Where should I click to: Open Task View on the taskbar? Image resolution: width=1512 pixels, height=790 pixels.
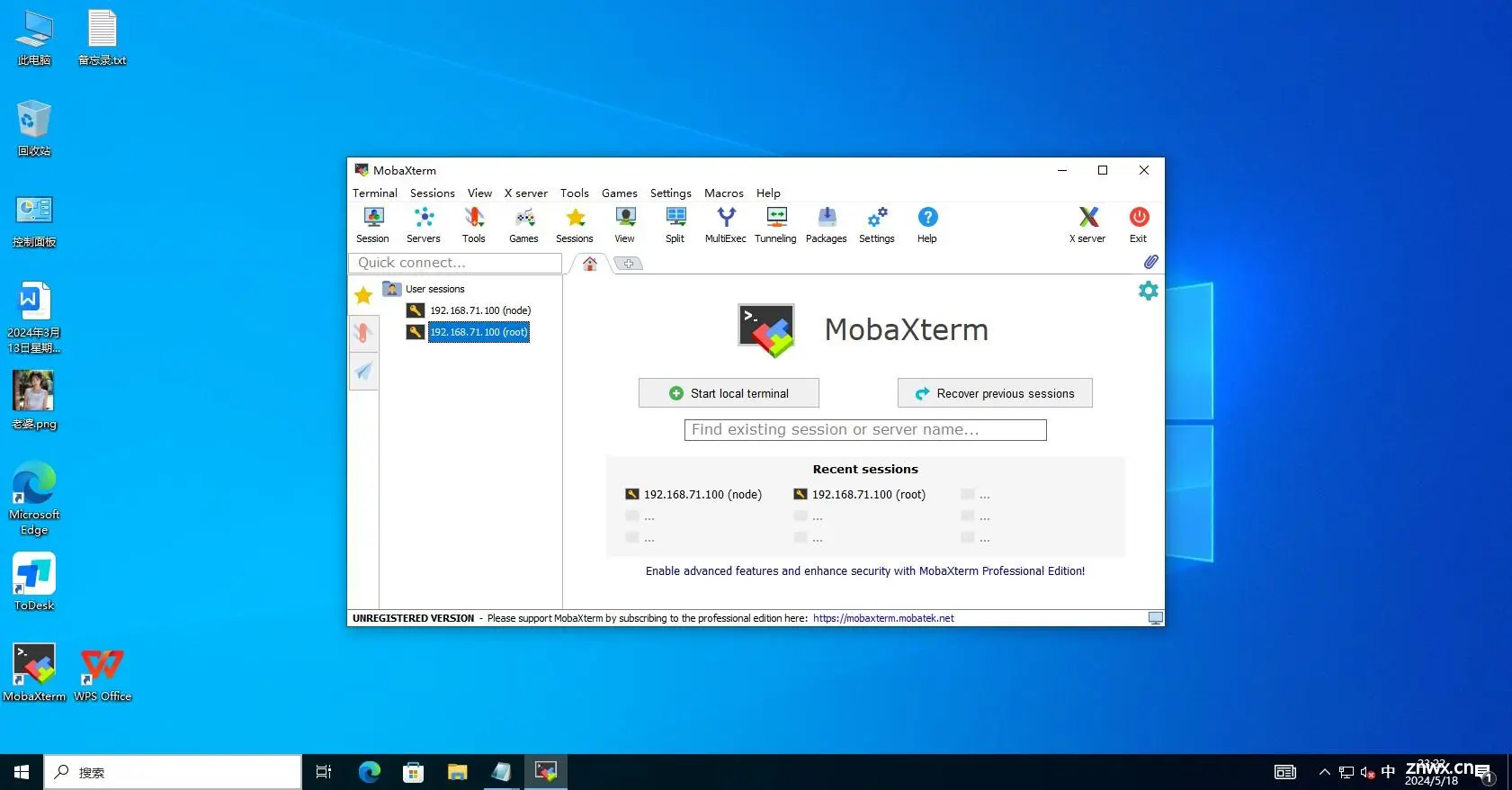pos(324,772)
